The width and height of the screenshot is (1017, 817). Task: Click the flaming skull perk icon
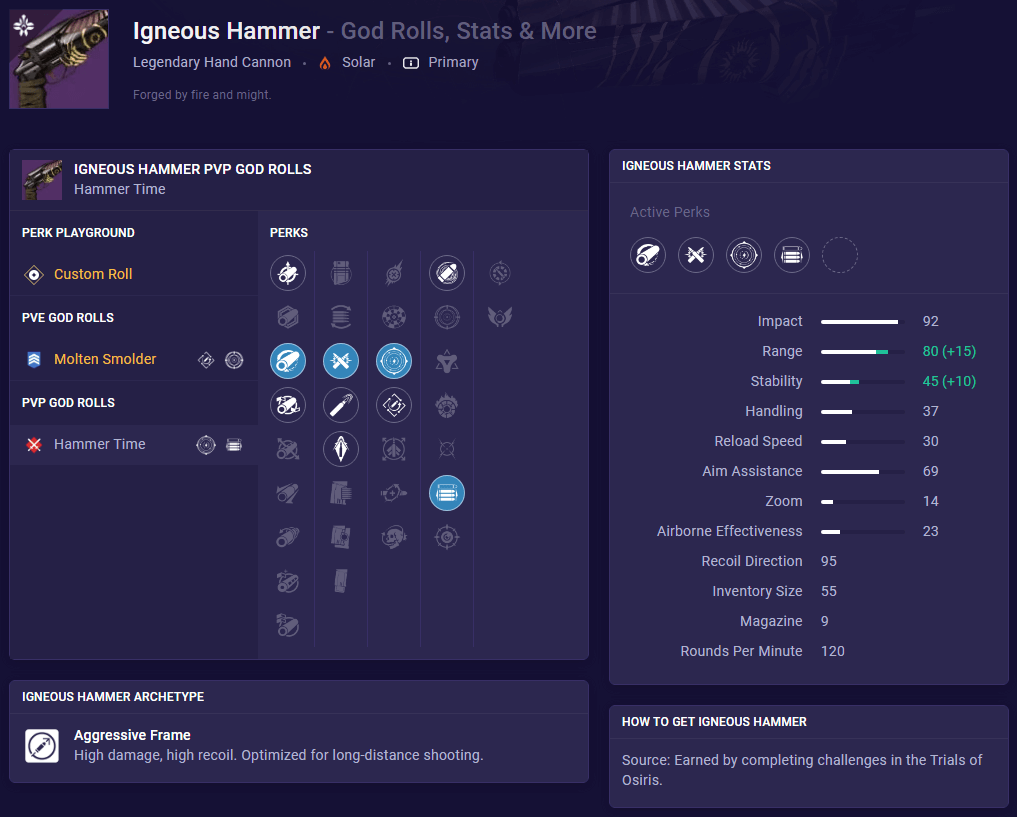[393, 535]
